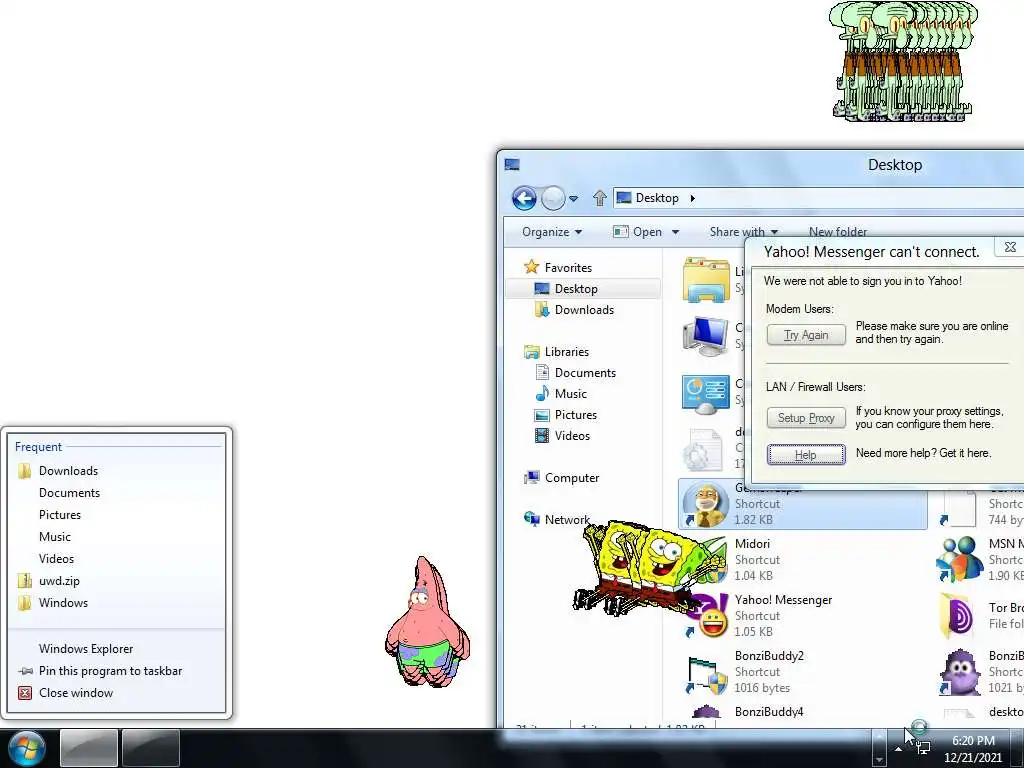Click the Forward arrow in Explorer
The height and width of the screenshot is (768, 1024).
(x=553, y=198)
